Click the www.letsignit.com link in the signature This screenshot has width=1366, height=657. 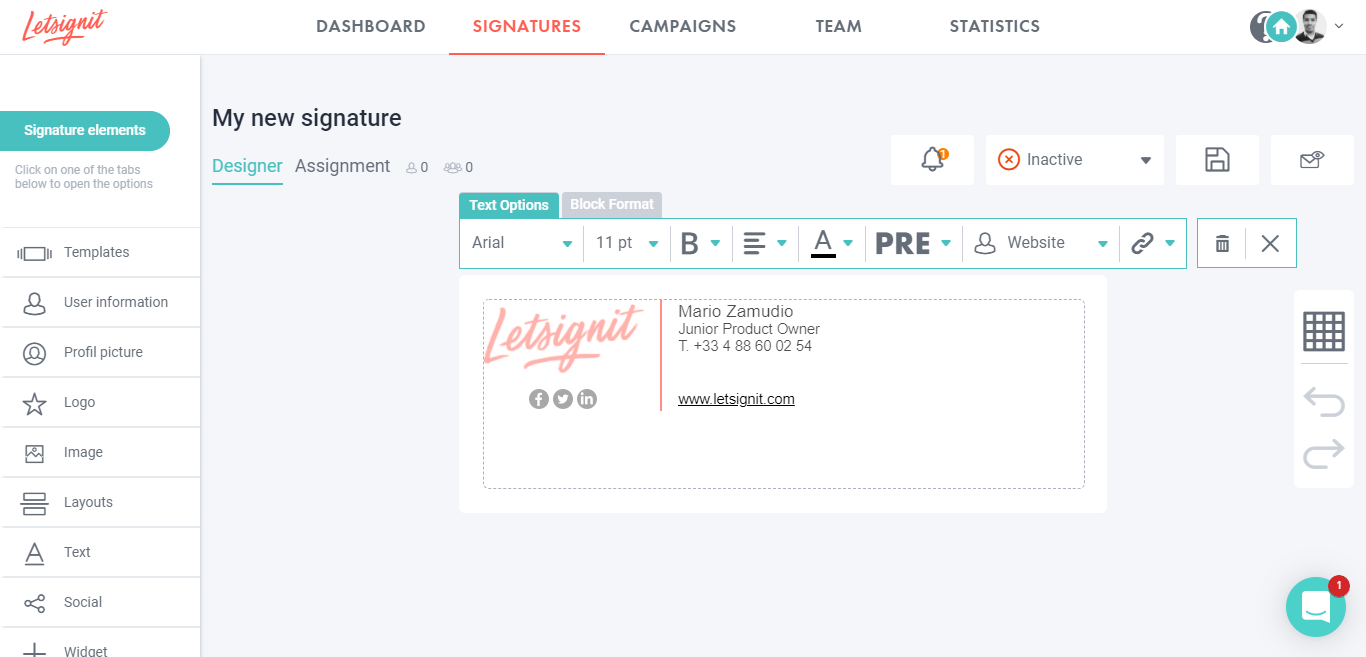click(x=736, y=399)
